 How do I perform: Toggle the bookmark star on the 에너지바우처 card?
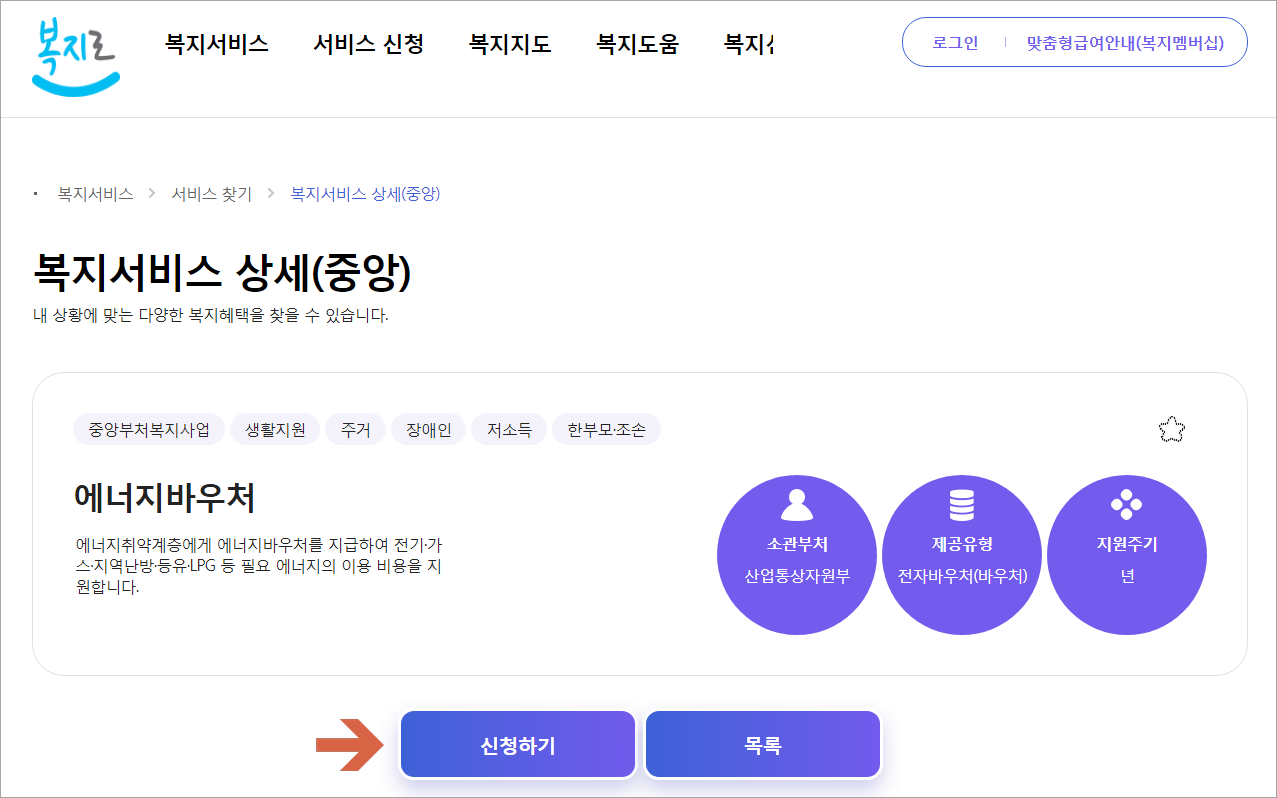coord(1171,428)
